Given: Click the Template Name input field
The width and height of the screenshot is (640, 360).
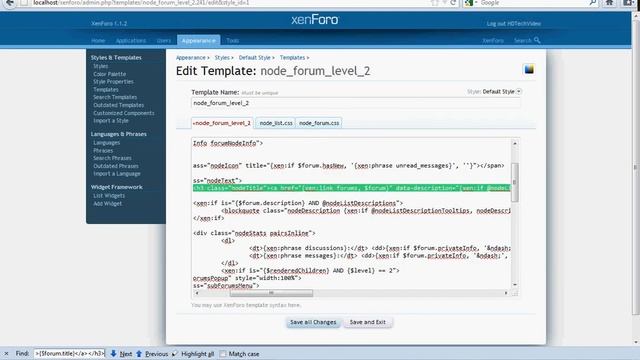Looking at the screenshot, I should pyautogui.click(x=356, y=103).
